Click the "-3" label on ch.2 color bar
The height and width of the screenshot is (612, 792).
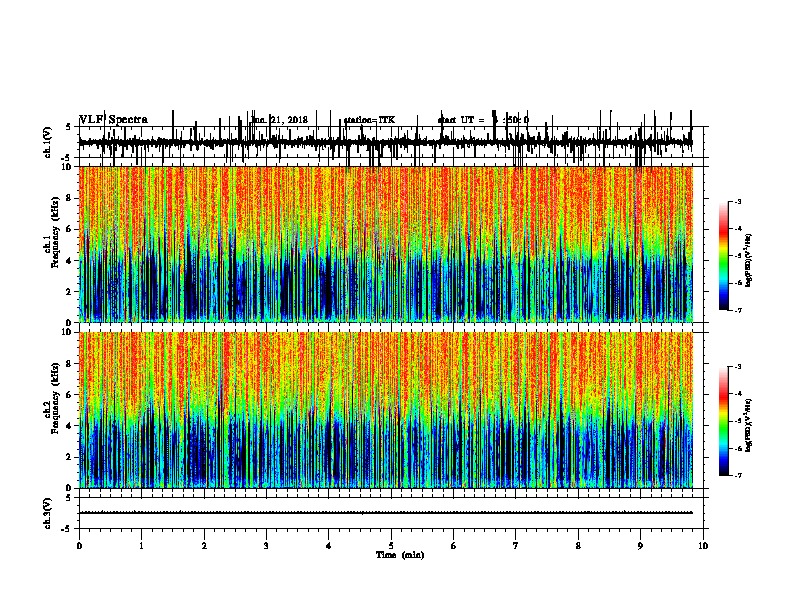tap(737, 367)
